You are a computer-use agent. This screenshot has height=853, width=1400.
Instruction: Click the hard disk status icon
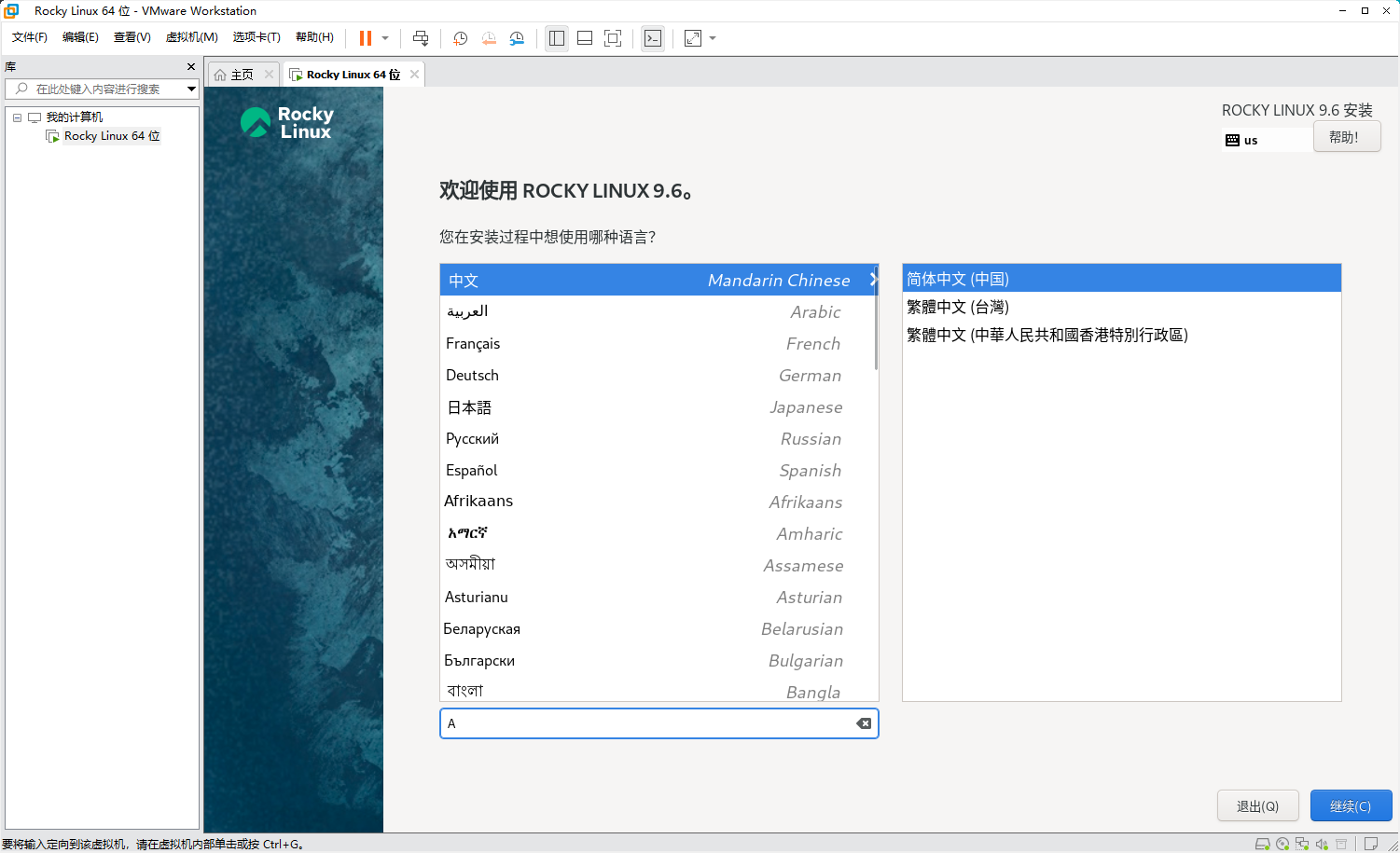[x=1263, y=844]
